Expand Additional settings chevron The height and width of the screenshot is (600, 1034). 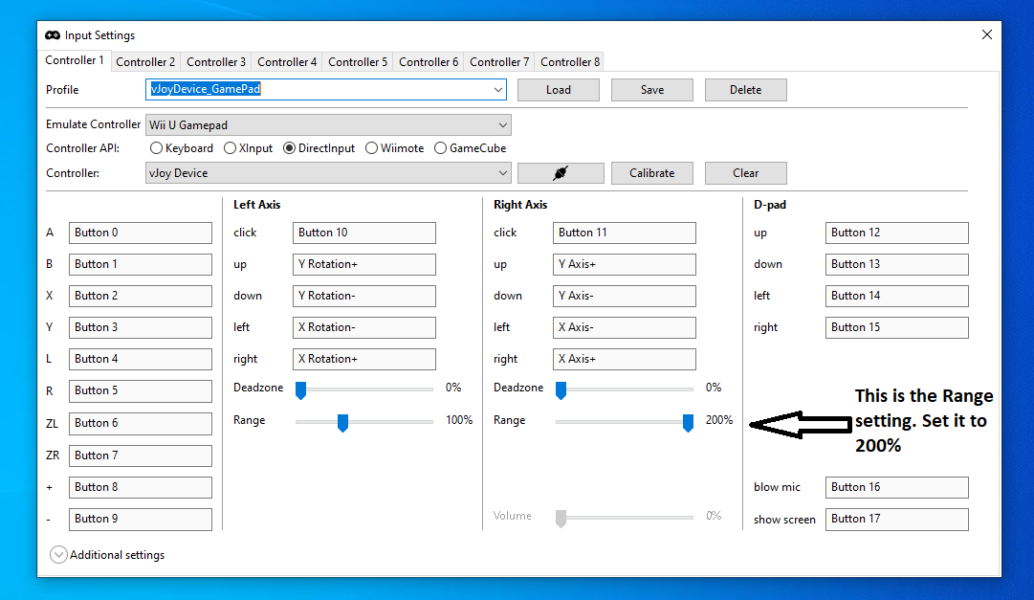coord(58,555)
